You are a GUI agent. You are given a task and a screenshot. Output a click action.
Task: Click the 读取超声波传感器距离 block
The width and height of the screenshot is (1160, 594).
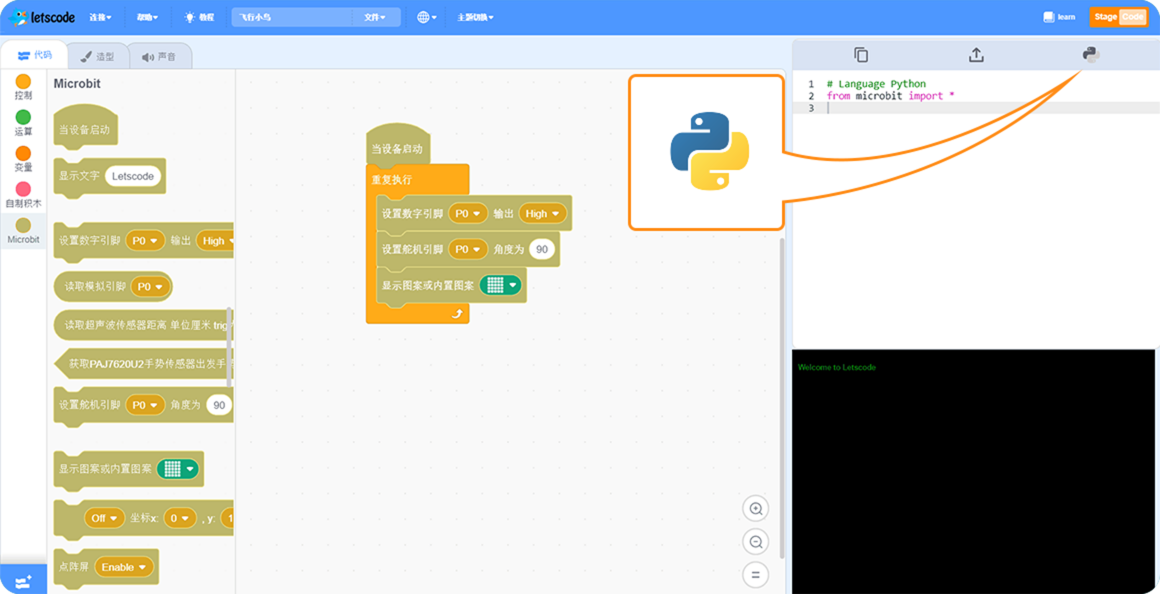(x=144, y=325)
